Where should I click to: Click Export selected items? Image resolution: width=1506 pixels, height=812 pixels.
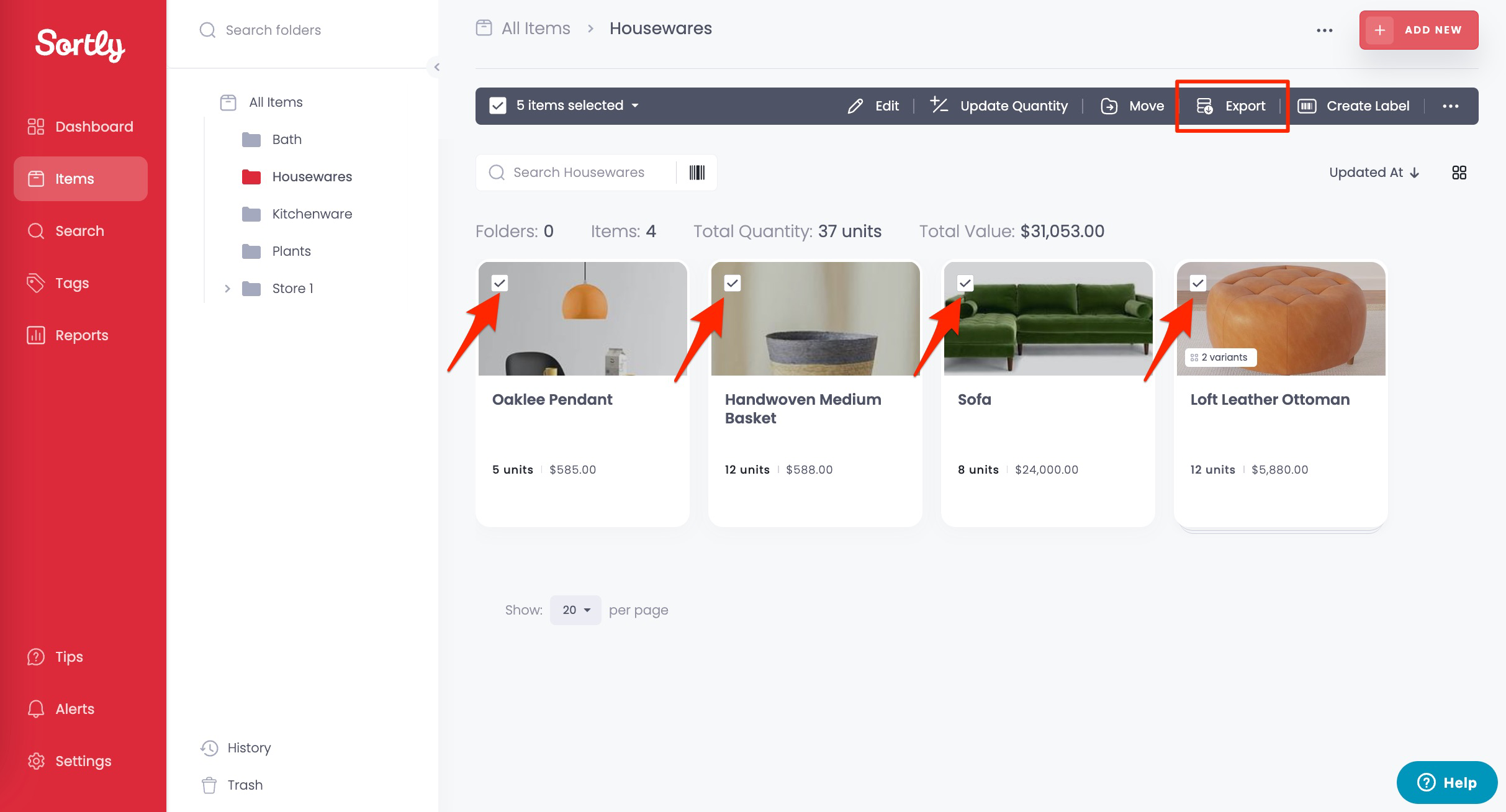click(x=1231, y=106)
